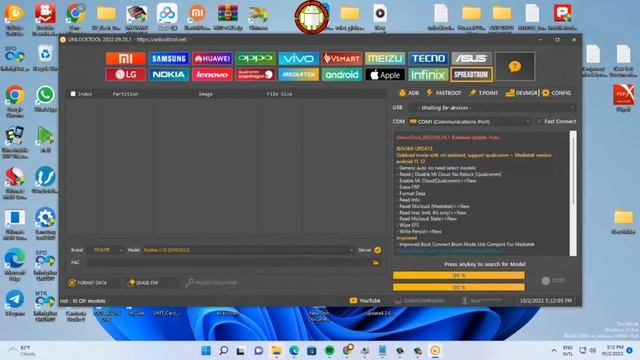The width and height of the screenshot is (640, 360).
Task: Open Windows taskbar search icon
Action: (x=224, y=350)
